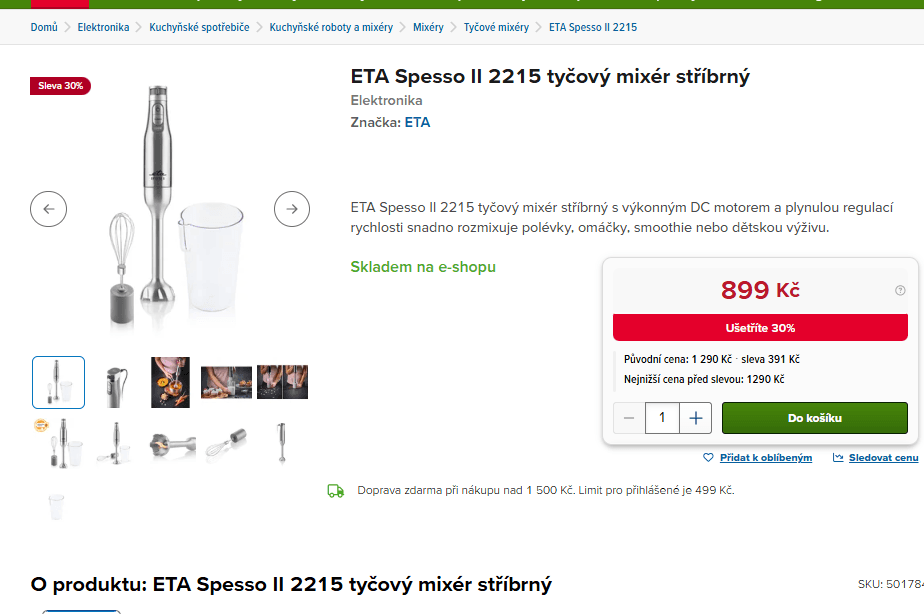Screen dimensions: 924x614
Task: Go to Domů in the breadcrumb
Action: pos(44,27)
